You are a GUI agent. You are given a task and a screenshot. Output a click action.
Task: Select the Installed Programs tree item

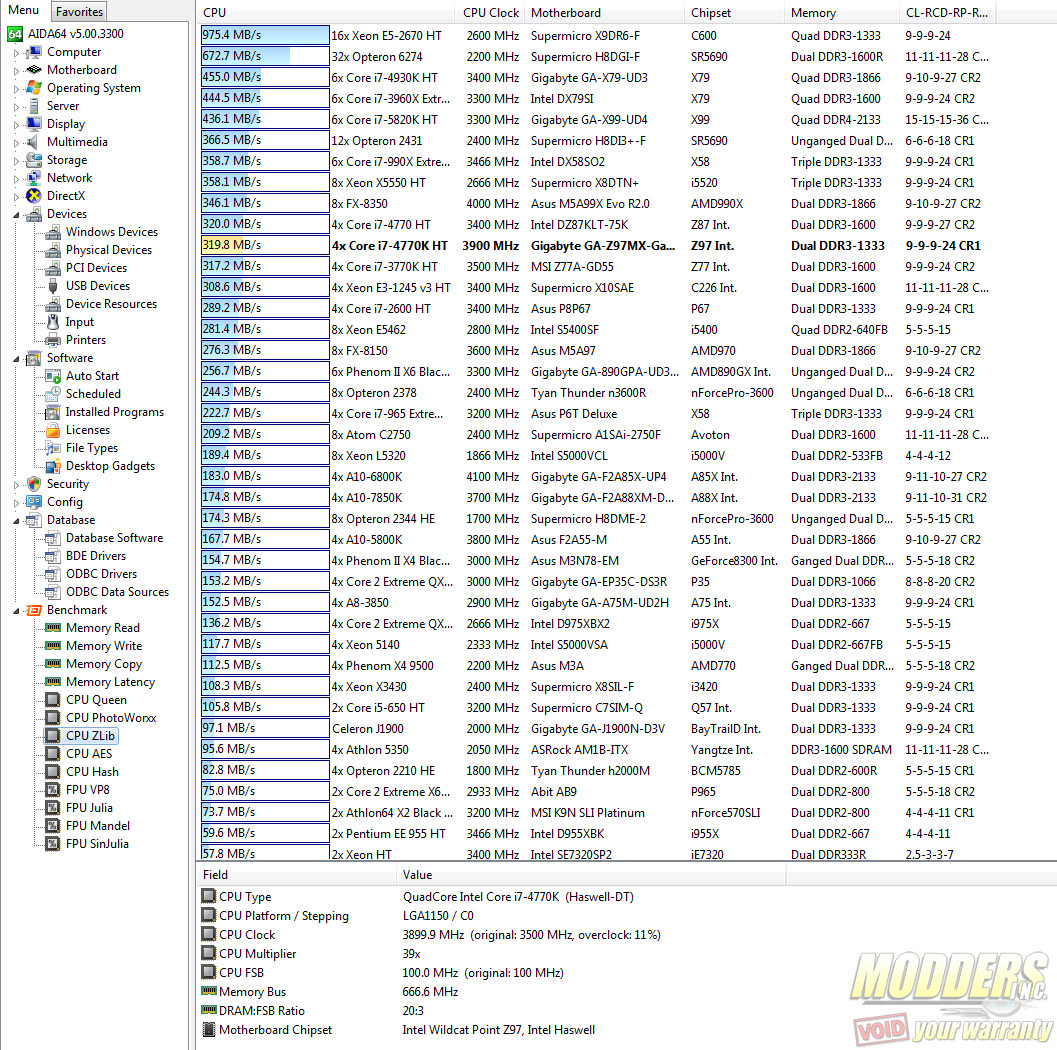(115, 412)
